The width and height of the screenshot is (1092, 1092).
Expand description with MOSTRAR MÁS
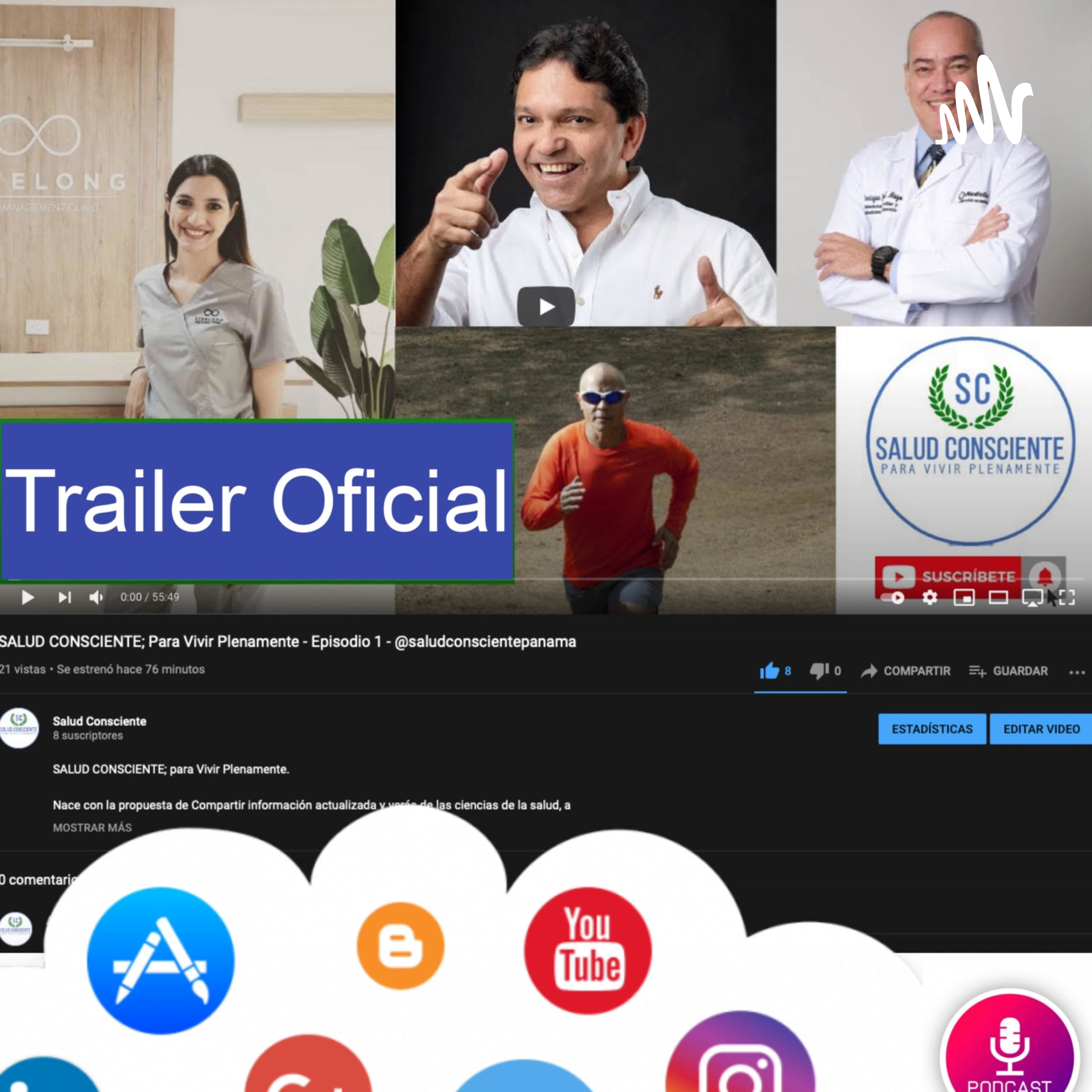tap(92, 827)
